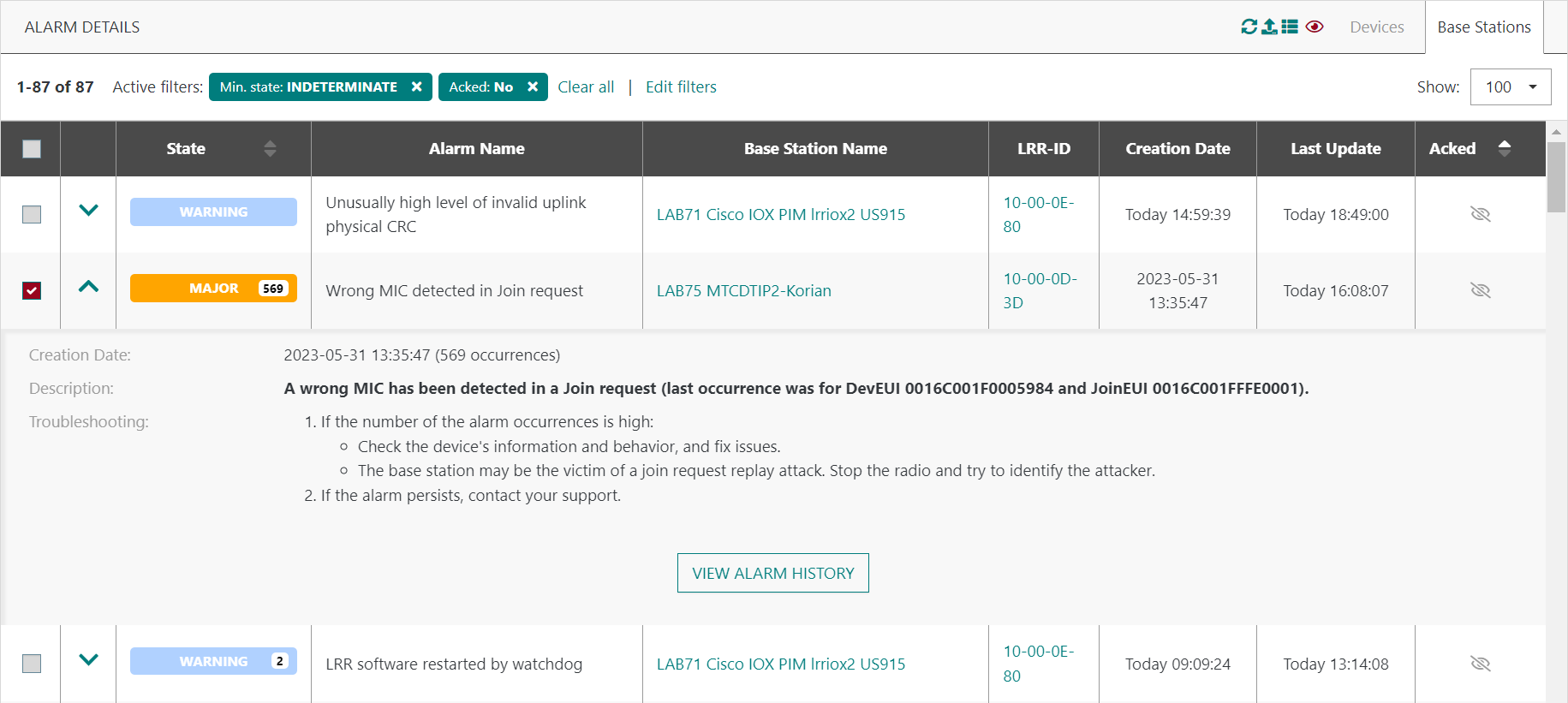Open the LAB75 MTCDTIP2-Korian base station link

[743, 290]
